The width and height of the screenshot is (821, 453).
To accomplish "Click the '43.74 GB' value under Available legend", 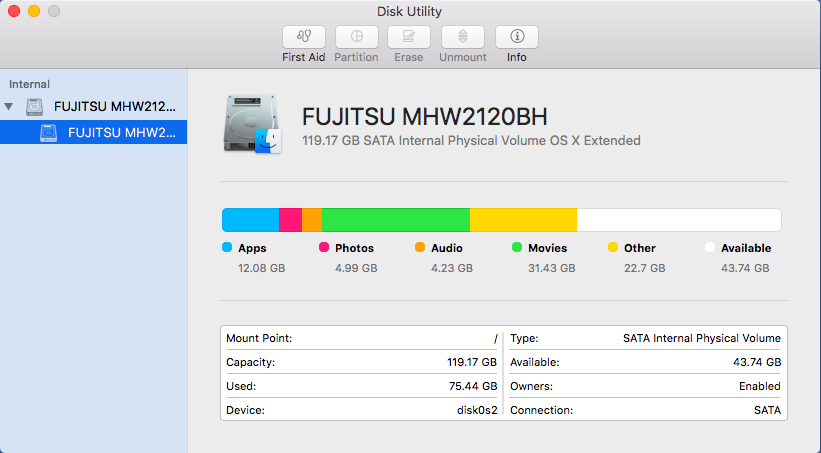I will [745, 268].
